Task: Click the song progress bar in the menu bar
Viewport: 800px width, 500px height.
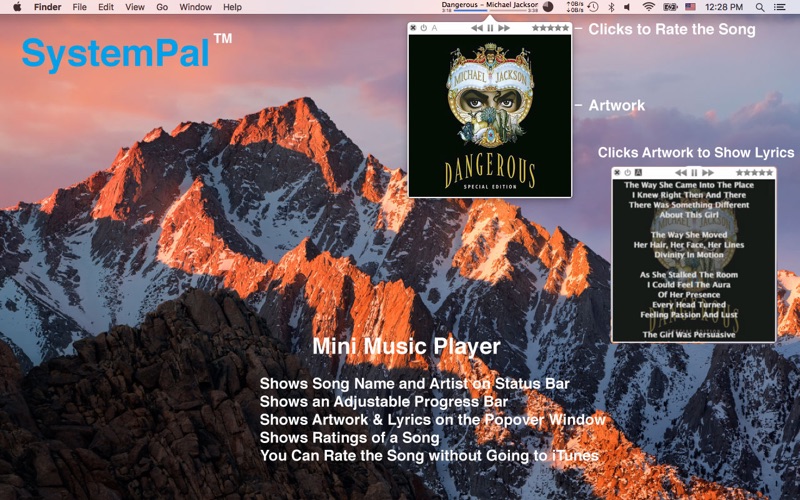Action: pyautogui.click(x=490, y=11)
